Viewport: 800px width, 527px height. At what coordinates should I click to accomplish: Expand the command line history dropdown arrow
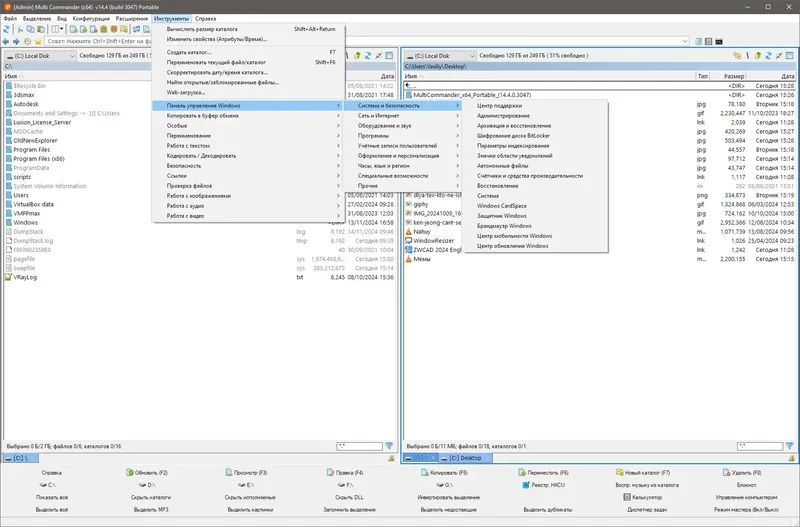[x=685, y=41]
